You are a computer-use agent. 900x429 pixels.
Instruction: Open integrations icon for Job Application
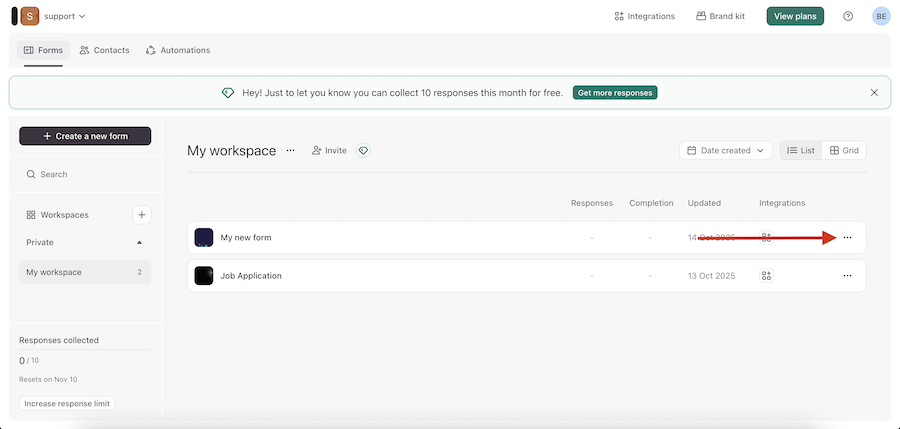[767, 276]
